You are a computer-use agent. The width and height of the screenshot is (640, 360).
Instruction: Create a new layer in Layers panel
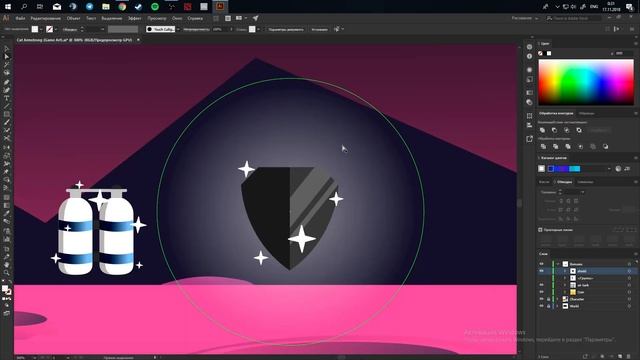click(x=620, y=356)
